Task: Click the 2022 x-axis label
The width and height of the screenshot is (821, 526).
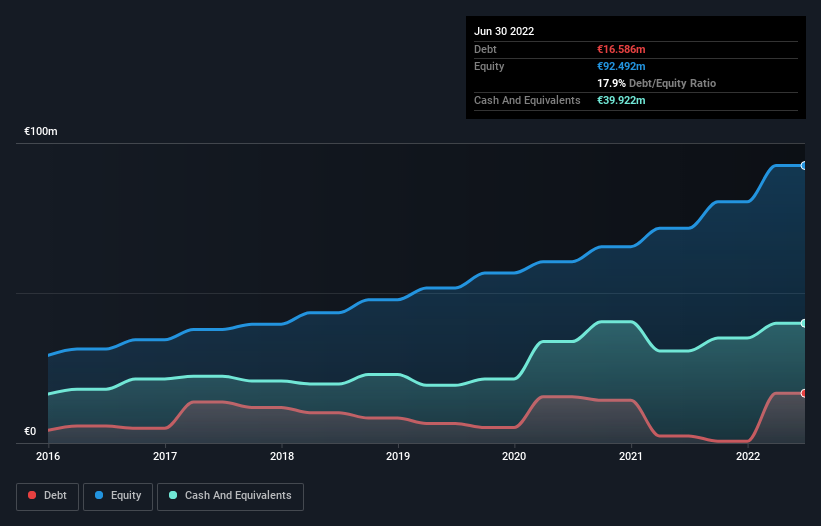Action: pyautogui.click(x=748, y=456)
